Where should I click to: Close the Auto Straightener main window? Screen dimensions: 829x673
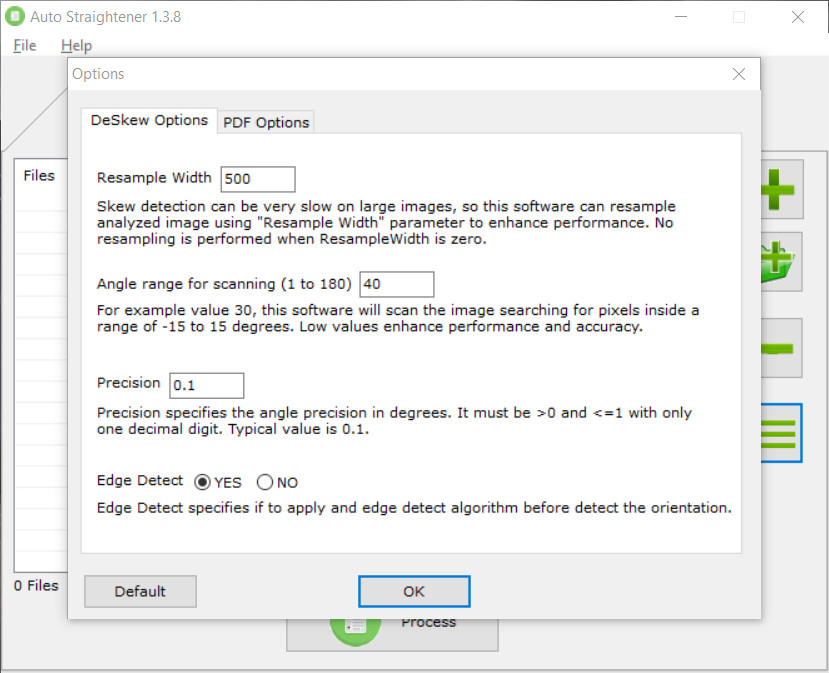[x=798, y=17]
